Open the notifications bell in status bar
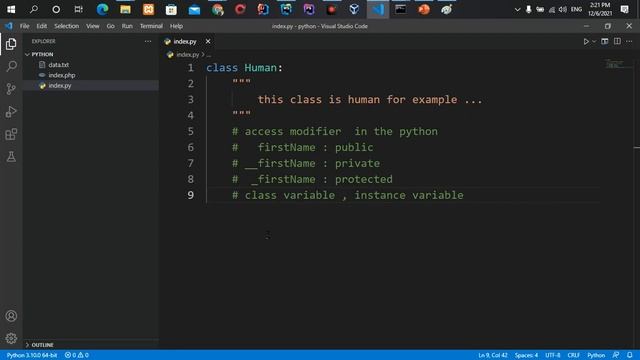 630,355
